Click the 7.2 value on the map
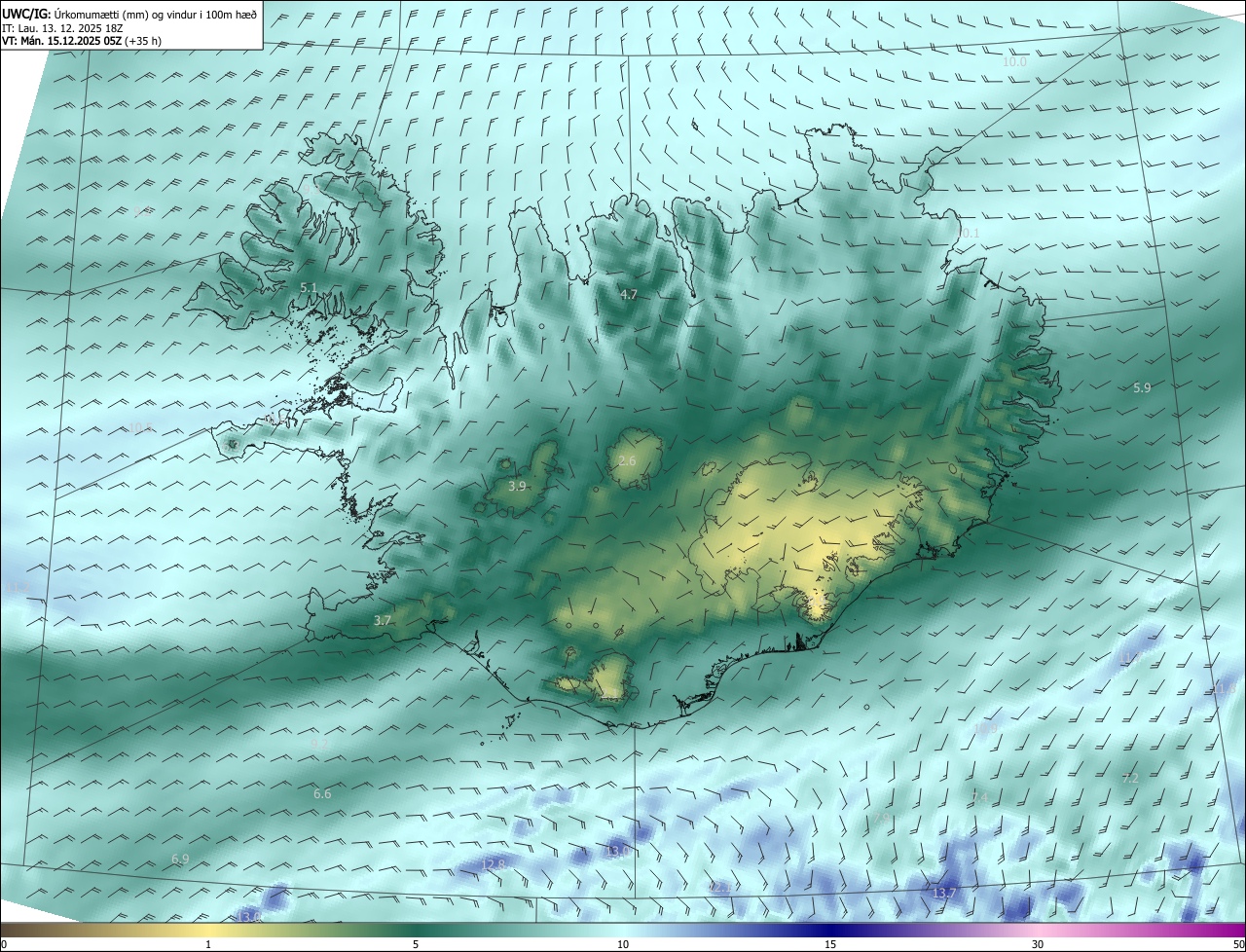 coord(1130,779)
